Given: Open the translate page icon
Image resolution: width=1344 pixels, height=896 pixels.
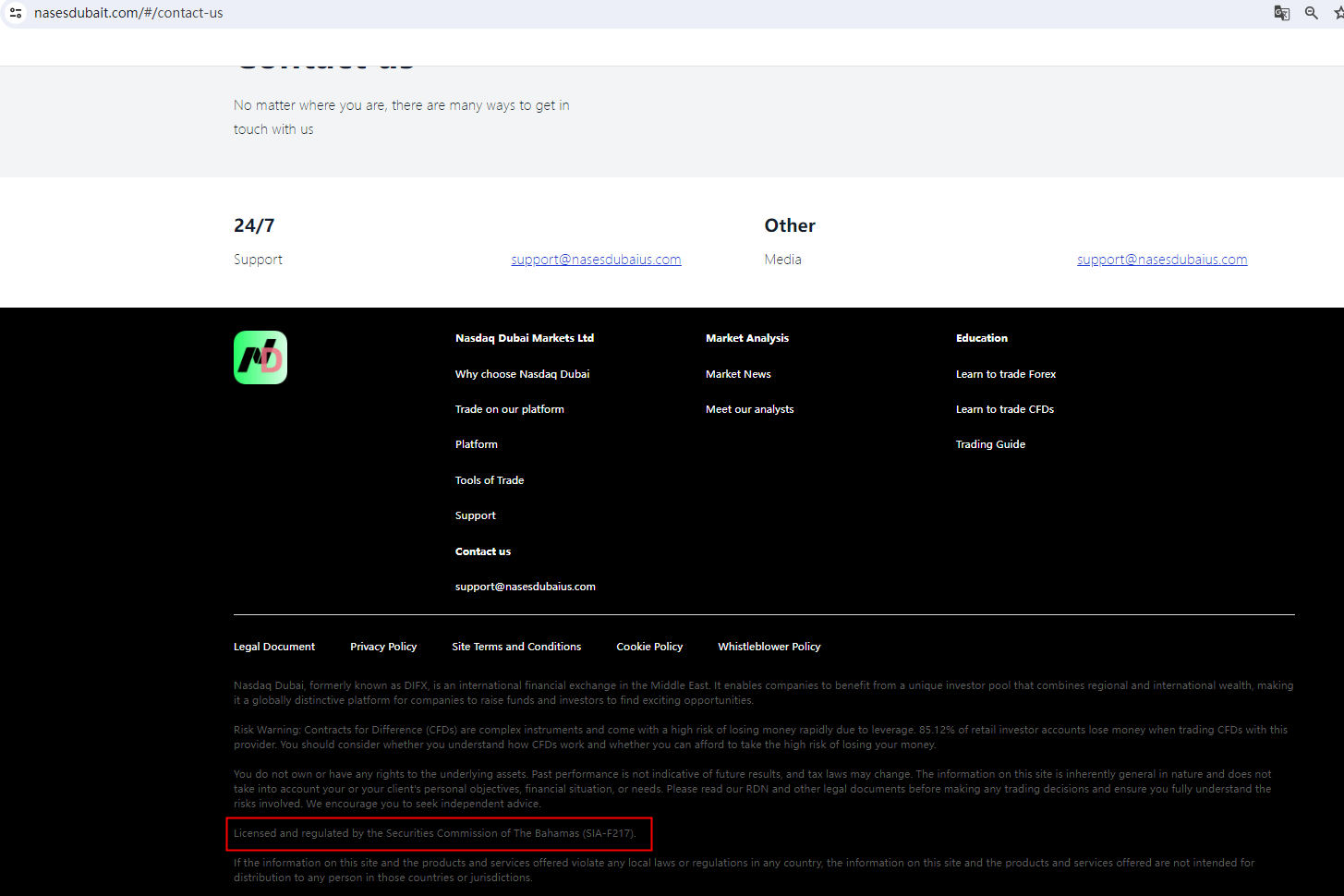Looking at the screenshot, I should click(x=1282, y=13).
